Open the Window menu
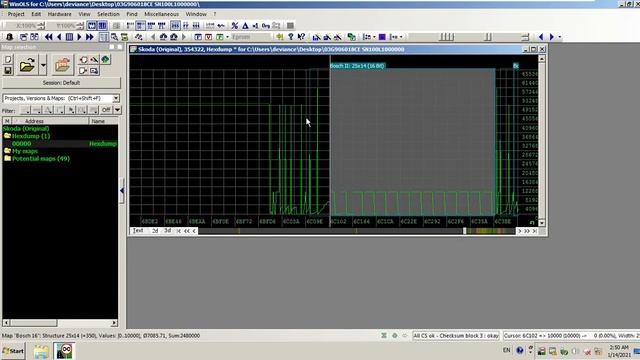Image resolution: width=640 pixels, height=360 pixels. click(x=196, y=14)
